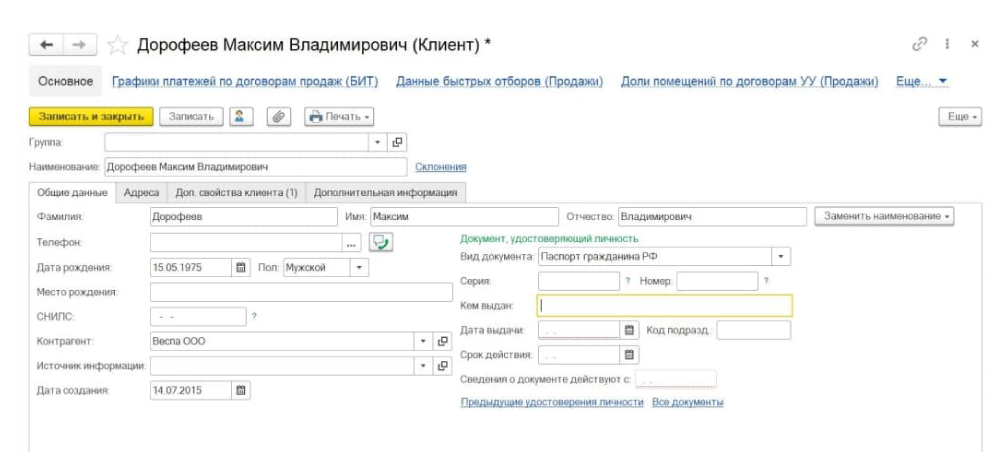Click the Записать и закрыть button
The image size is (1000, 452).
point(90,117)
